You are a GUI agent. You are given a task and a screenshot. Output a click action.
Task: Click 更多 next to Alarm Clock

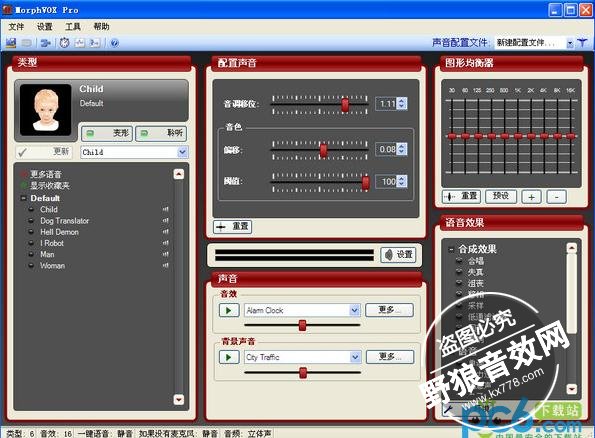[389, 310]
